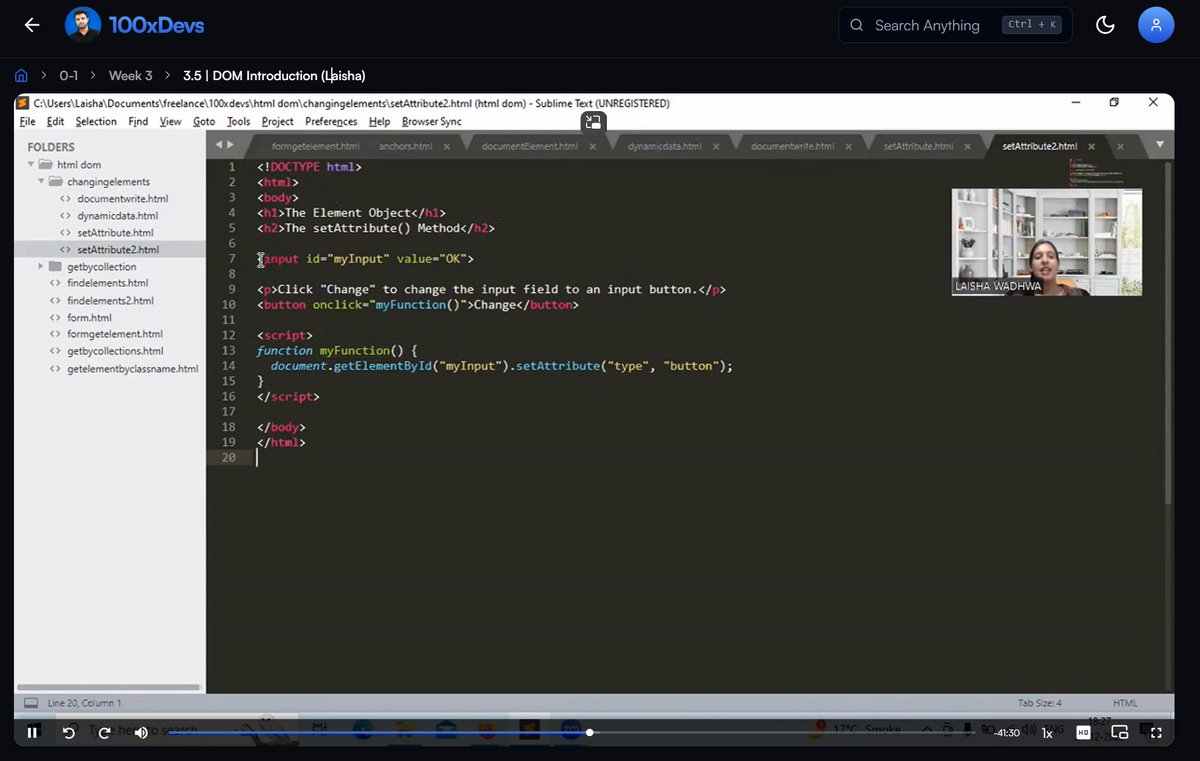Switch to dark mode with the moon icon

click(x=1105, y=25)
